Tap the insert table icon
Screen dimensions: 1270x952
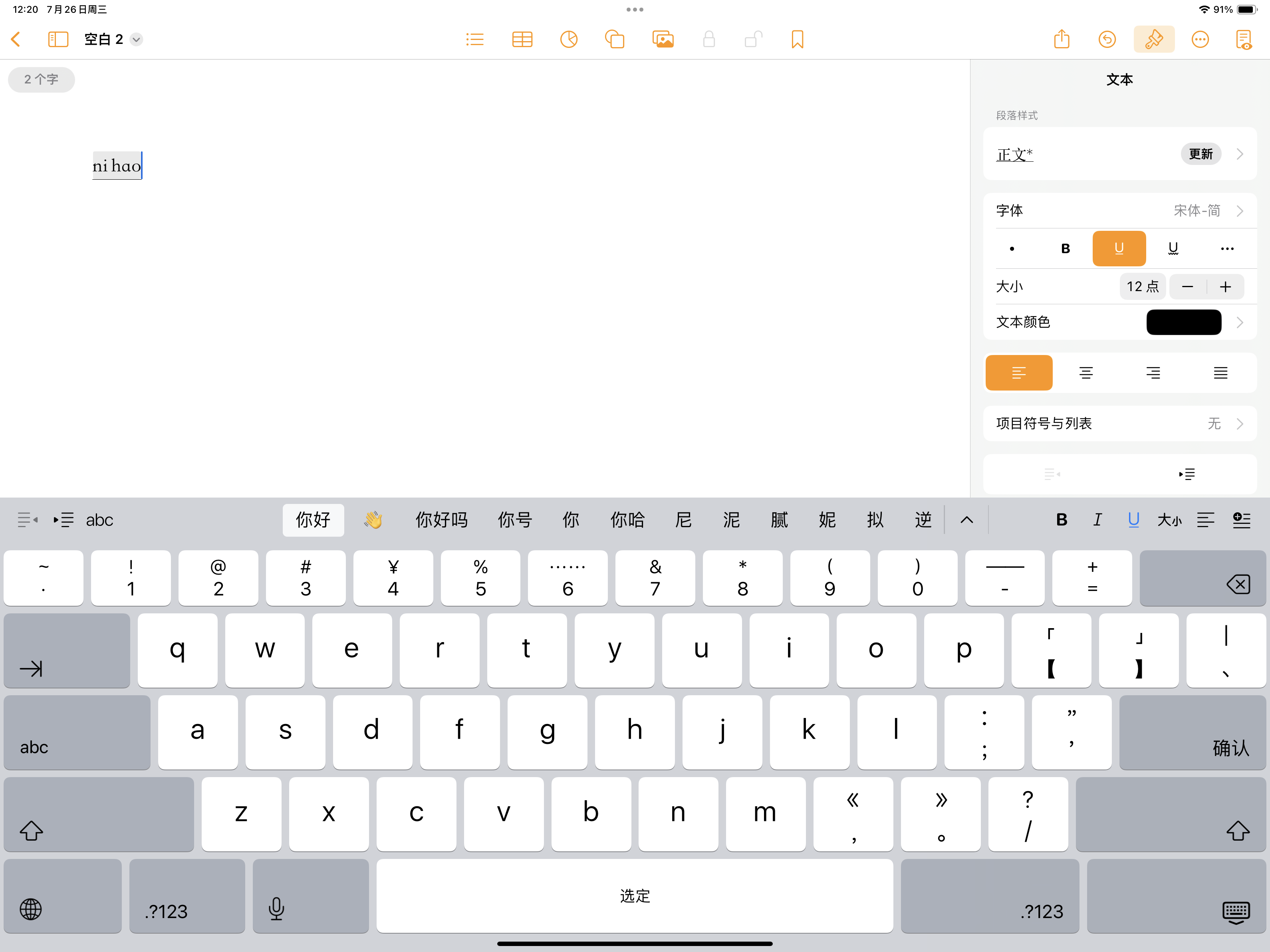click(x=522, y=40)
